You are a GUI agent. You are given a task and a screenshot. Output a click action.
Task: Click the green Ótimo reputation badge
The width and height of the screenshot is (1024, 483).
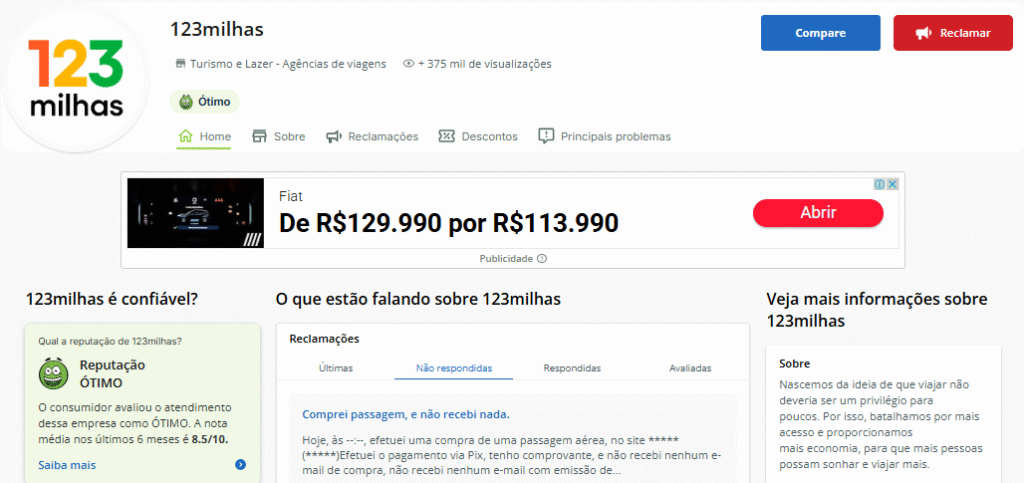(204, 102)
